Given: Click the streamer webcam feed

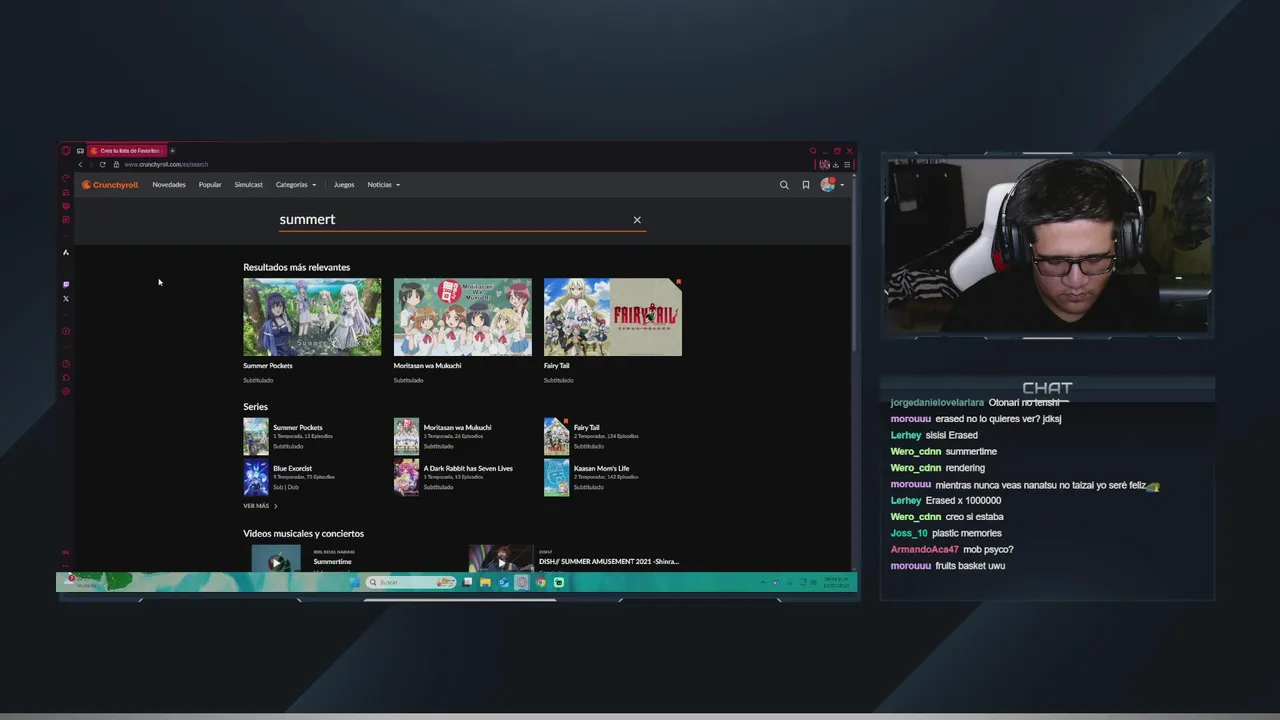Looking at the screenshot, I should click(x=1047, y=246).
